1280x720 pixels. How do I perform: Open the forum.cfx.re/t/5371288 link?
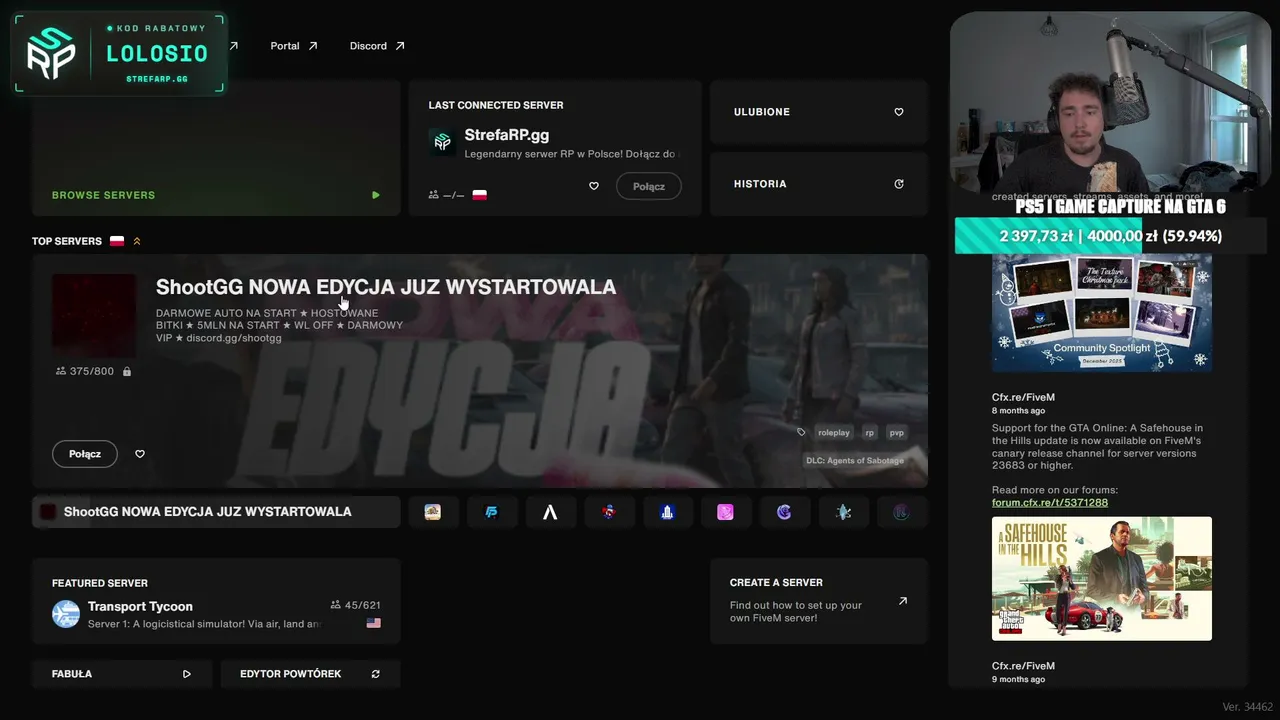pos(1050,502)
